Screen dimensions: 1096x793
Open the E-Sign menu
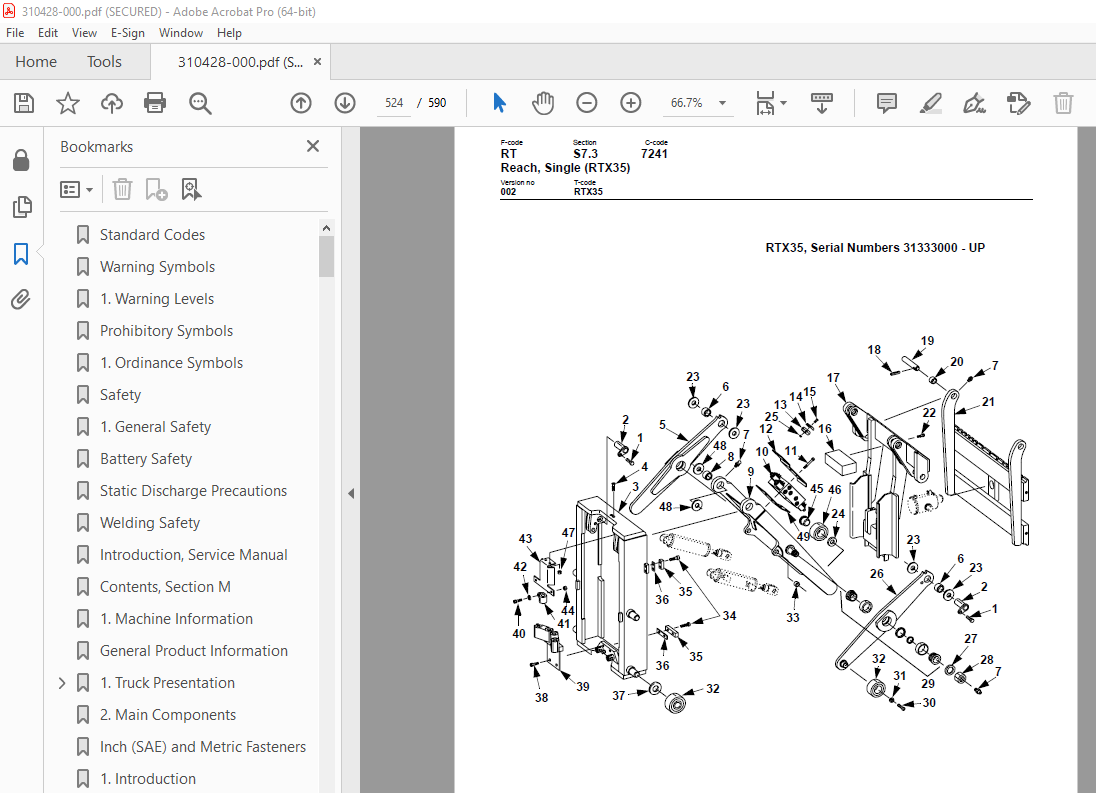(x=127, y=33)
